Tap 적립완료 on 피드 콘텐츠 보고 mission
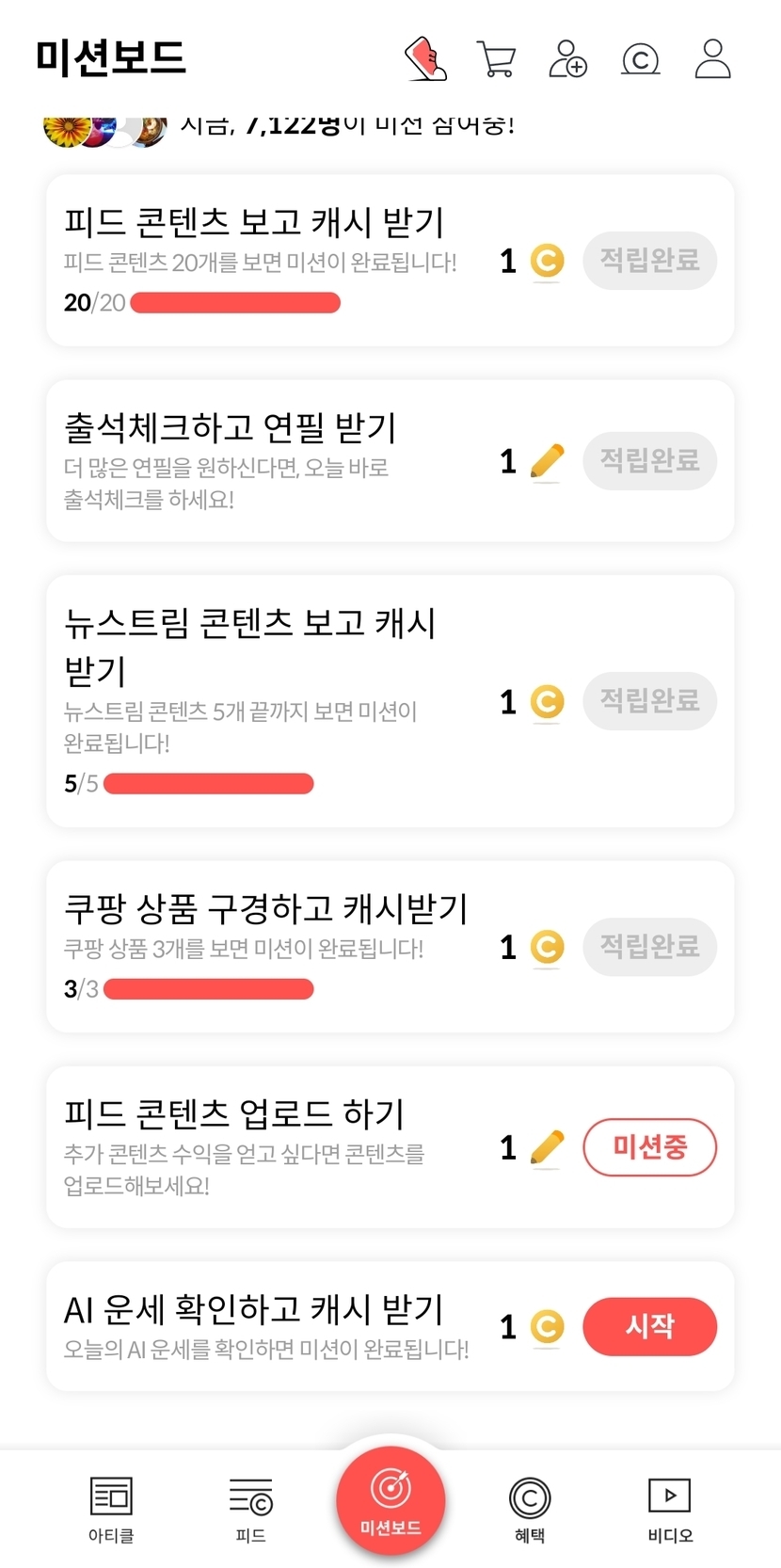The image size is (781, 1568). (x=650, y=260)
